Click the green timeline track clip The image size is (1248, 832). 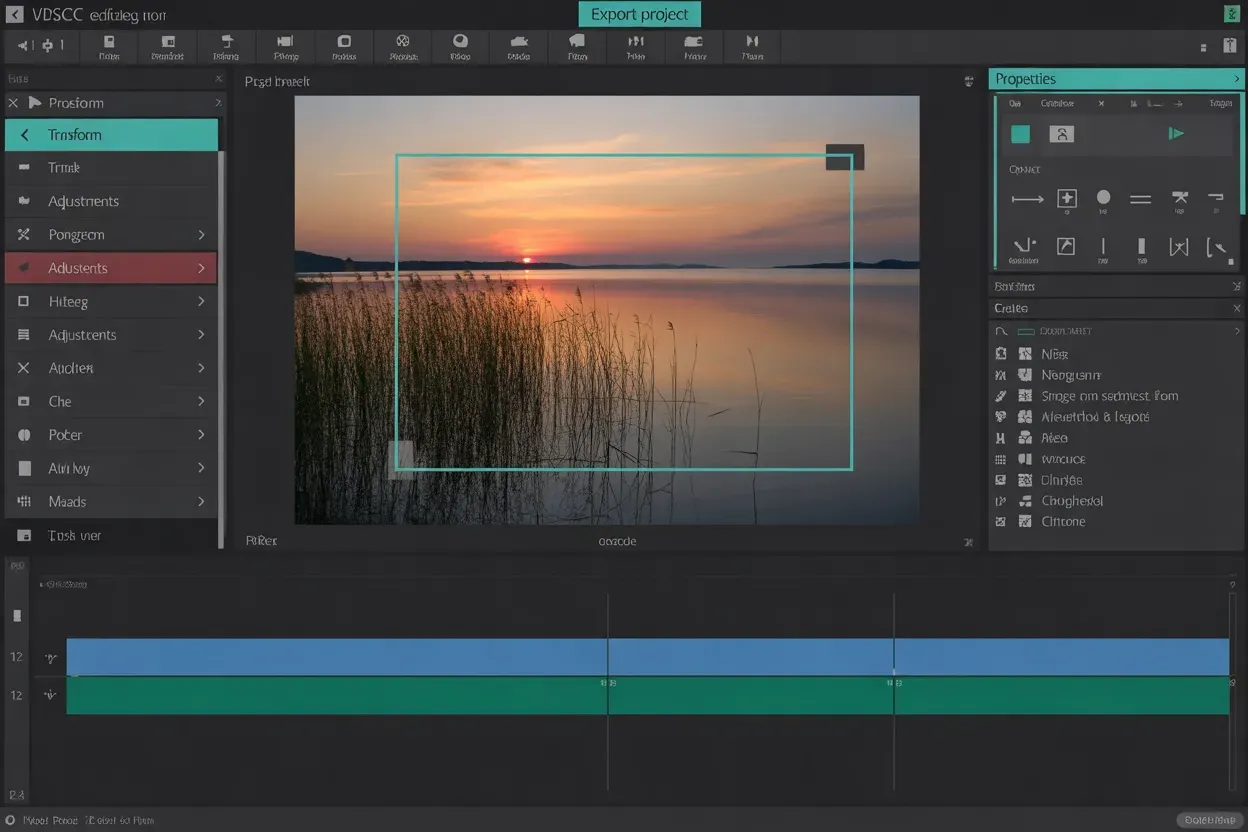click(x=648, y=696)
